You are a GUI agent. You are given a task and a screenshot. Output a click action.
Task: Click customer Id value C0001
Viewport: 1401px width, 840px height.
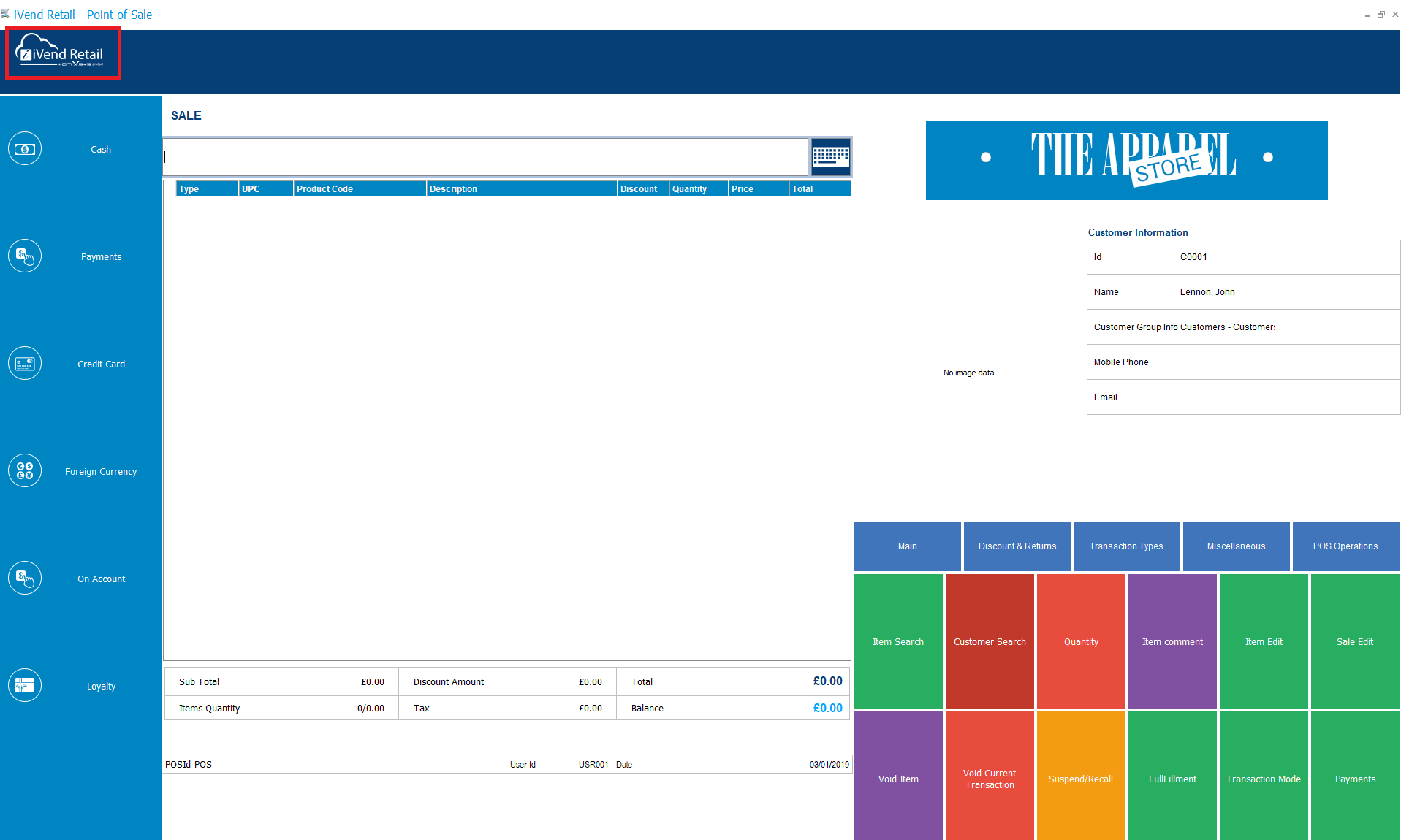pyautogui.click(x=1193, y=257)
